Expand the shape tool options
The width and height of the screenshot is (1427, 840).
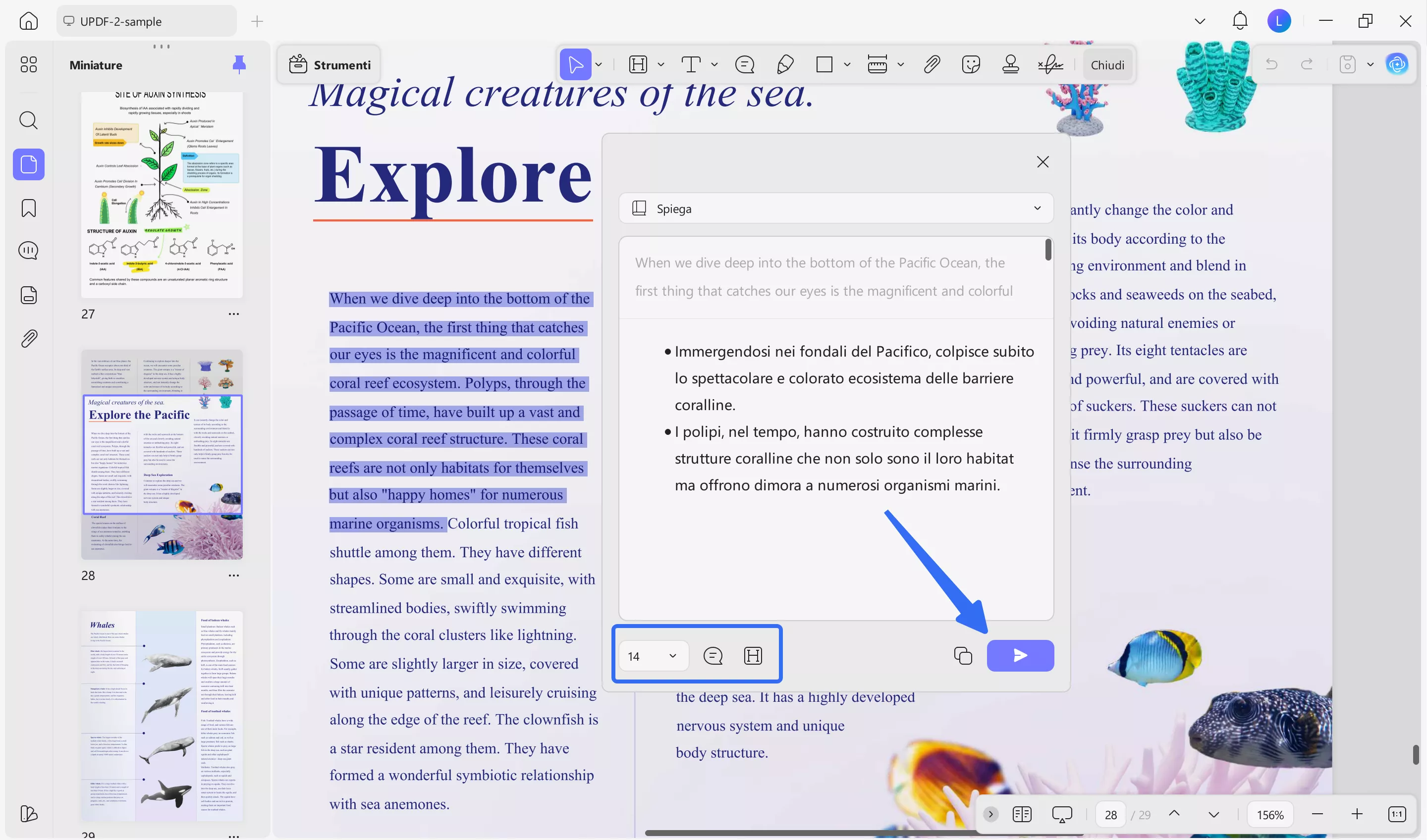[x=848, y=64]
